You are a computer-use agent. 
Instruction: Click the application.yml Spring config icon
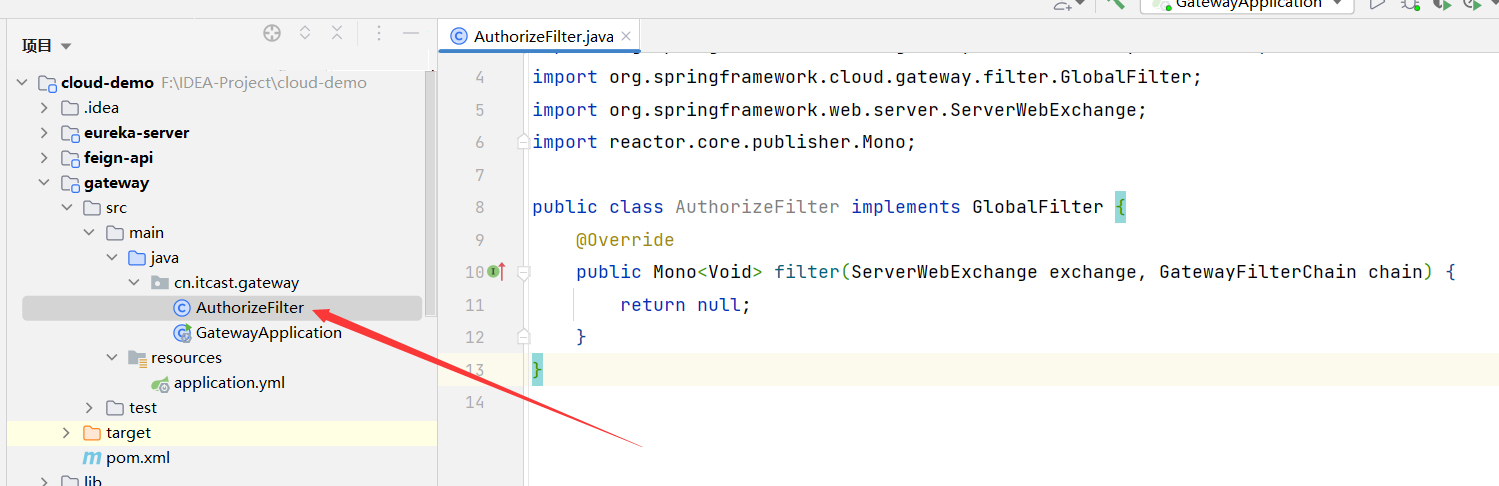[160, 383]
